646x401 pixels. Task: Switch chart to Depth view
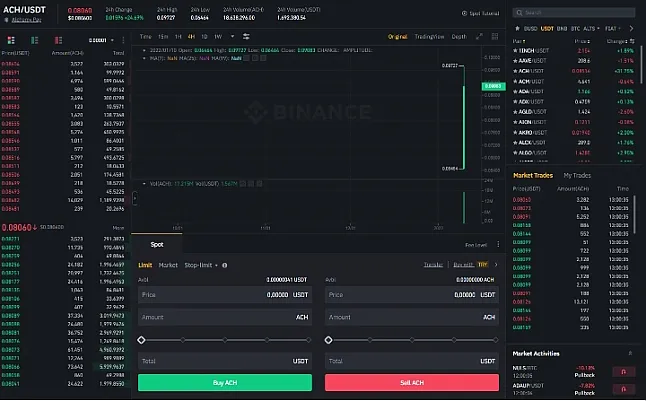pos(459,37)
